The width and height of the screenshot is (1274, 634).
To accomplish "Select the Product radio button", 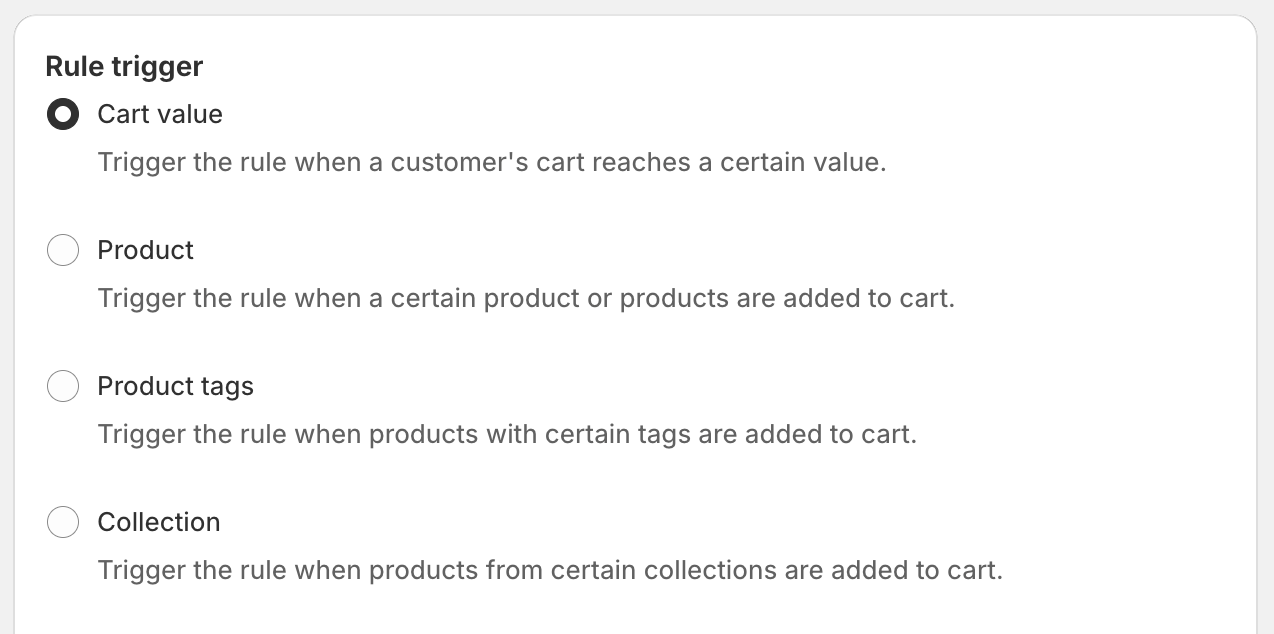I will pos(63,250).
